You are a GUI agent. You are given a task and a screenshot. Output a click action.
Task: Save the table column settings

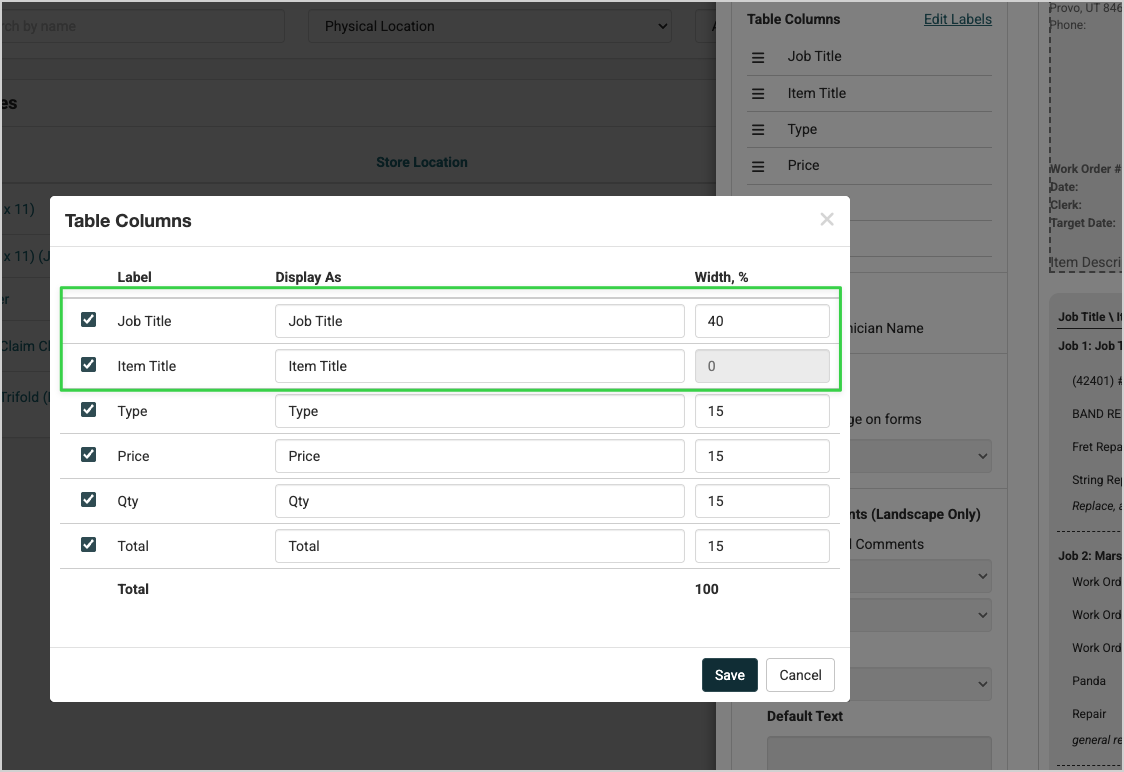(x=729, y=675)
